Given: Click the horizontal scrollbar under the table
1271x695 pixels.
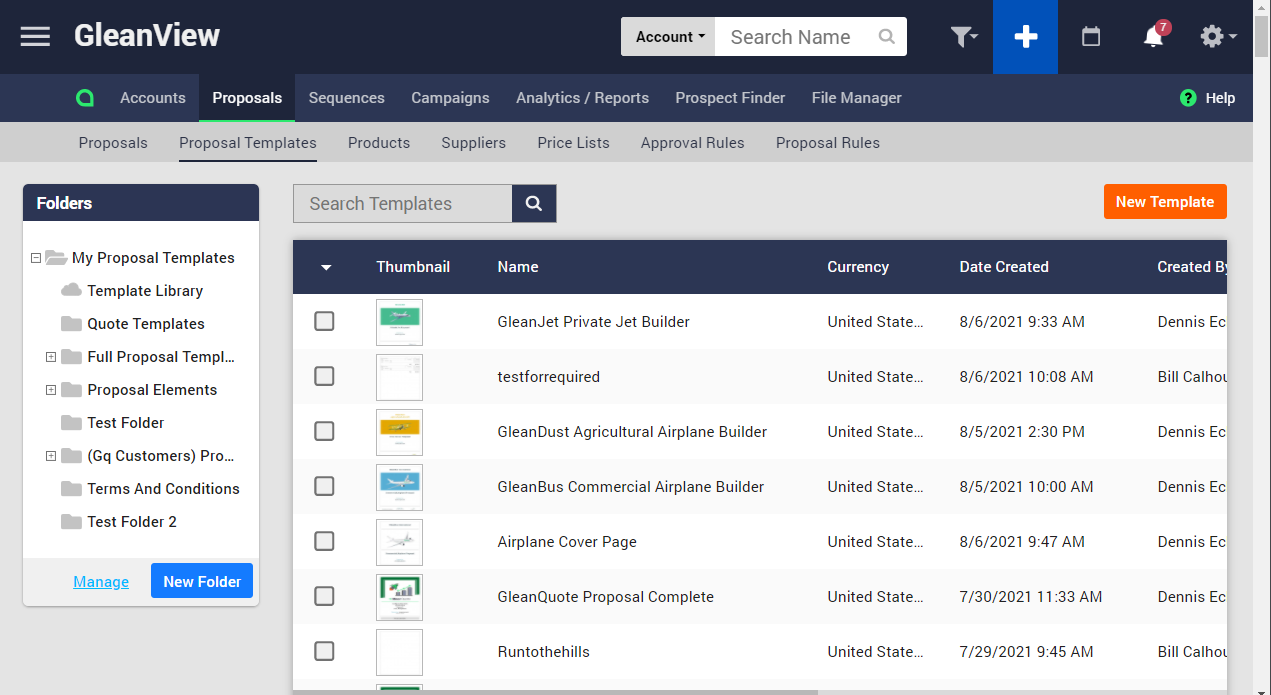Looking at the screenshot, I should [x=555, y=691].
